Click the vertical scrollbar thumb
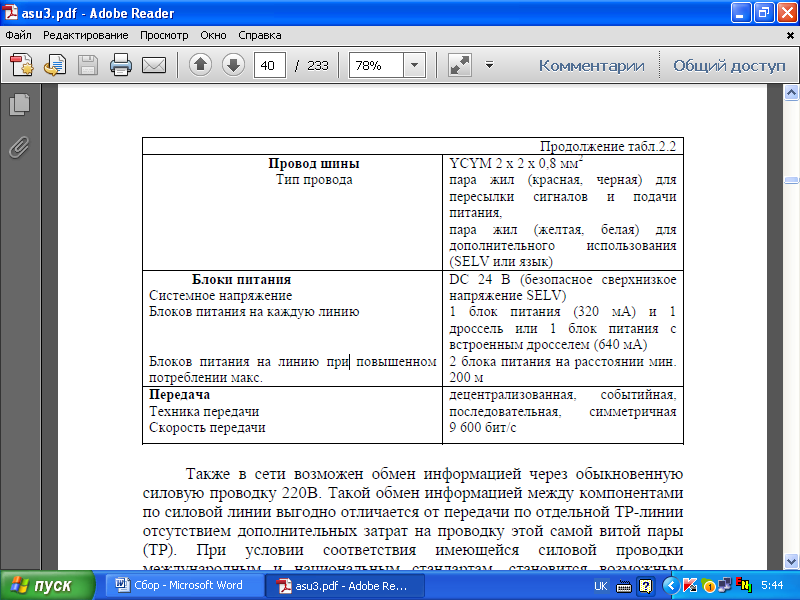 coord(791,180)
